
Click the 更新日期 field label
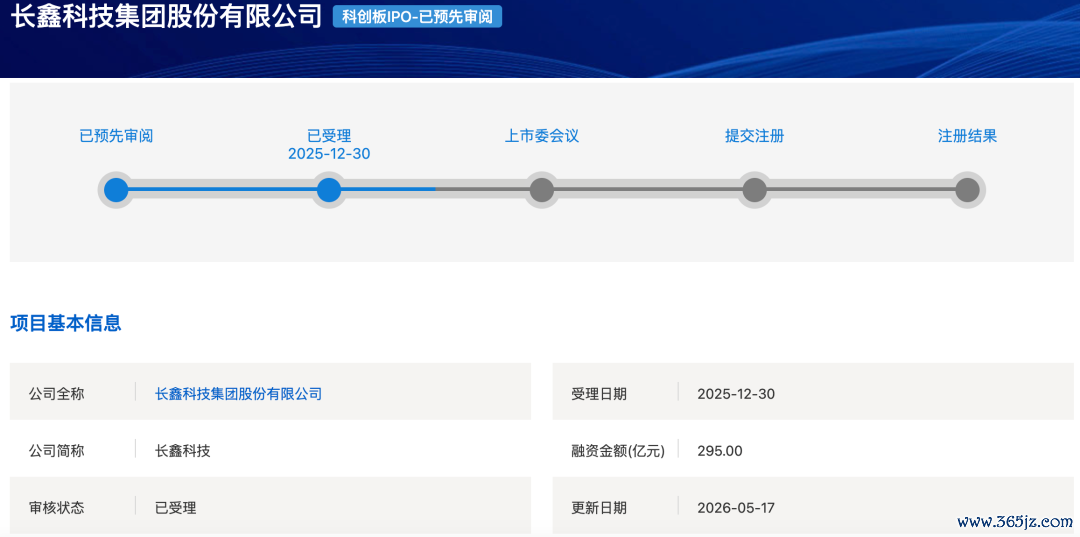coord(599,508)
